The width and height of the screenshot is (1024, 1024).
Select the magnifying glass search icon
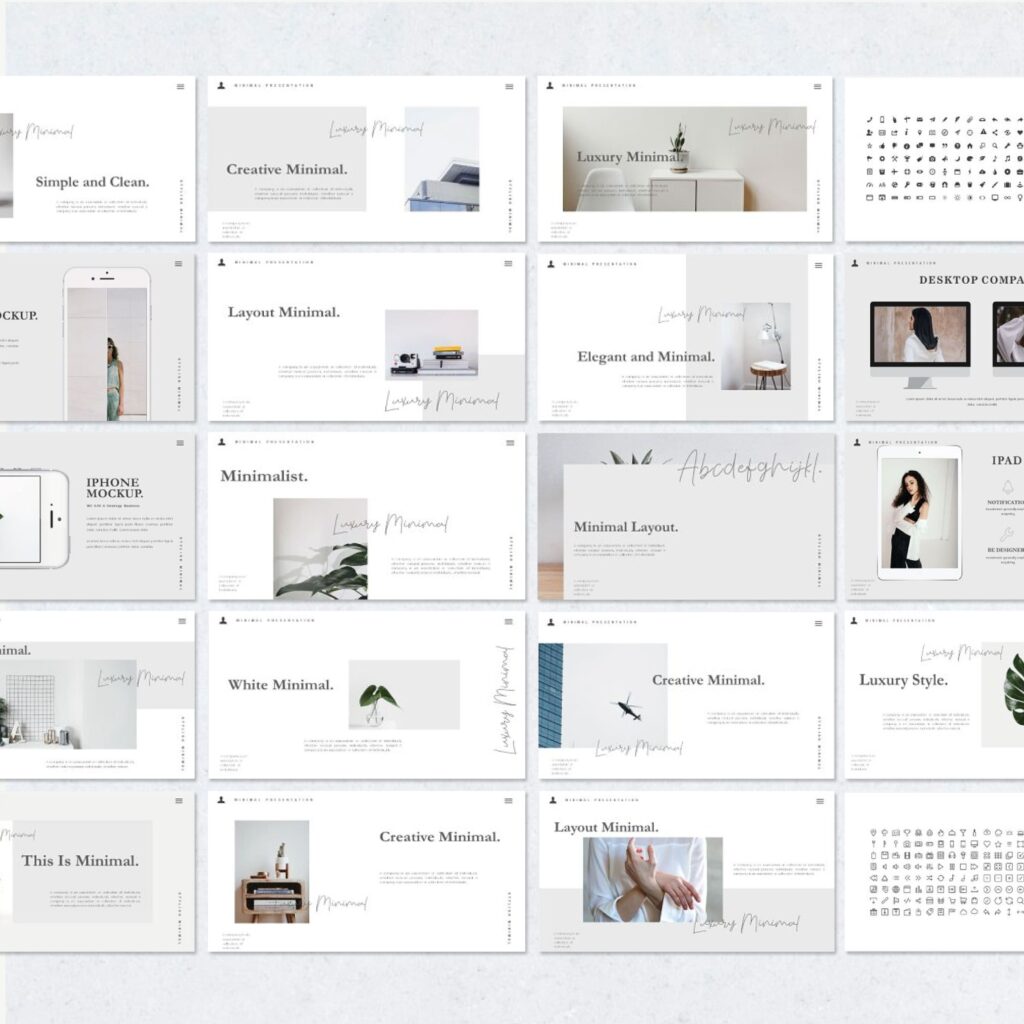[994, 146]
